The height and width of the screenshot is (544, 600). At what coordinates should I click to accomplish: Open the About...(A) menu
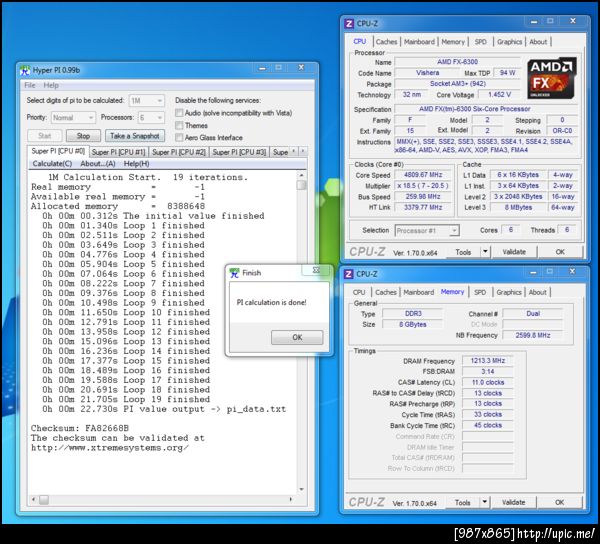(x=98, y=164)
